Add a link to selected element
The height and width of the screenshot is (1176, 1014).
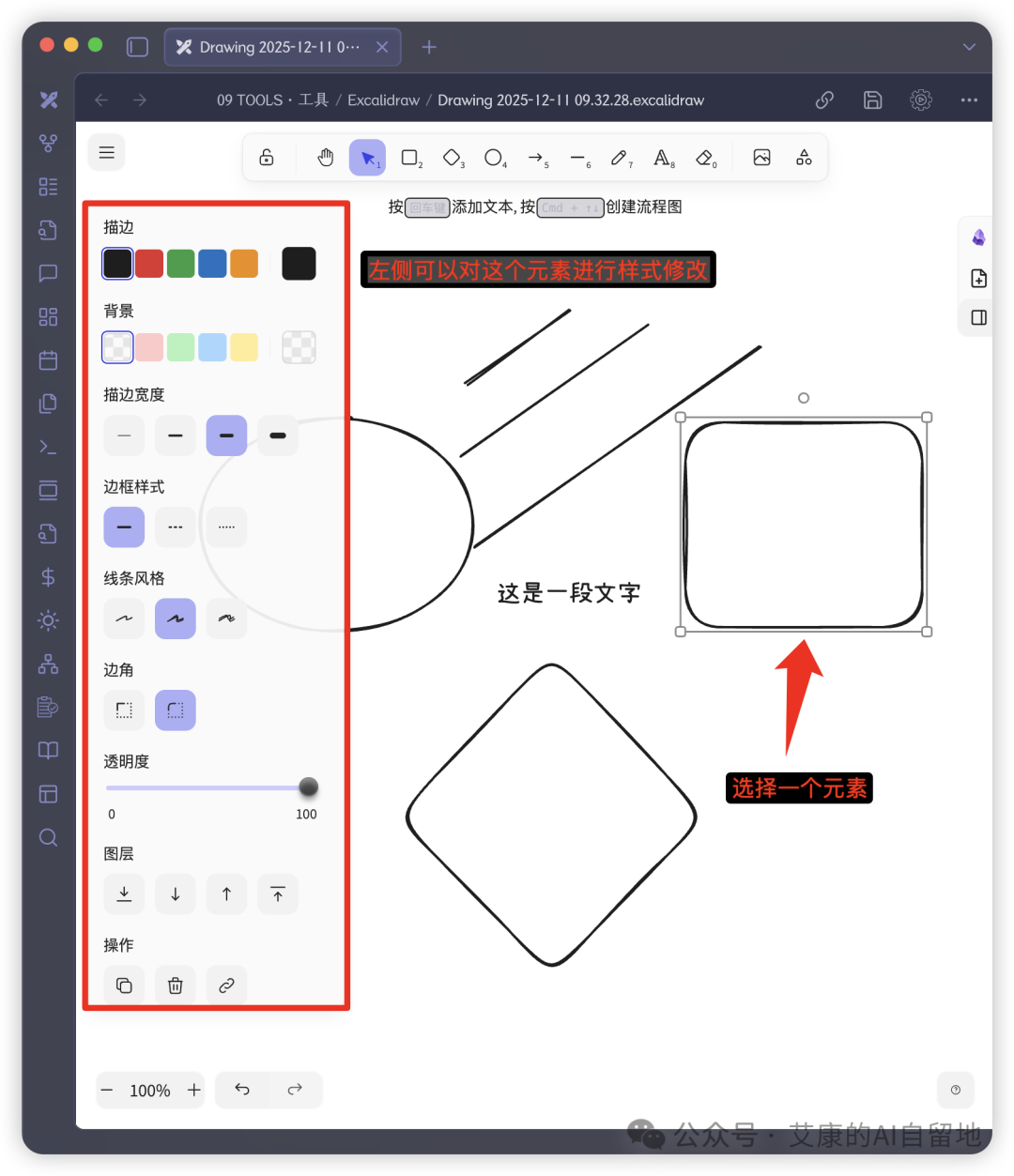click(226, 985)
